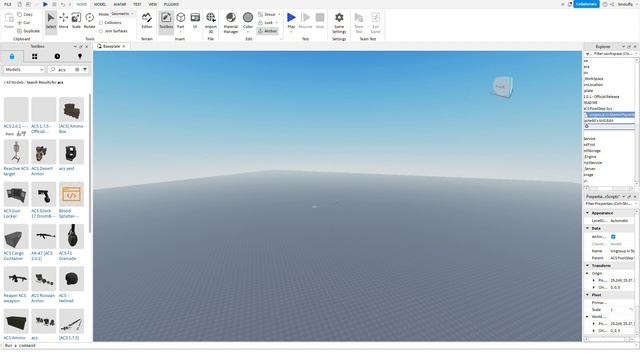The image size is (640, 360).
Task: Open the FILE menu
Action: (7, 4)
